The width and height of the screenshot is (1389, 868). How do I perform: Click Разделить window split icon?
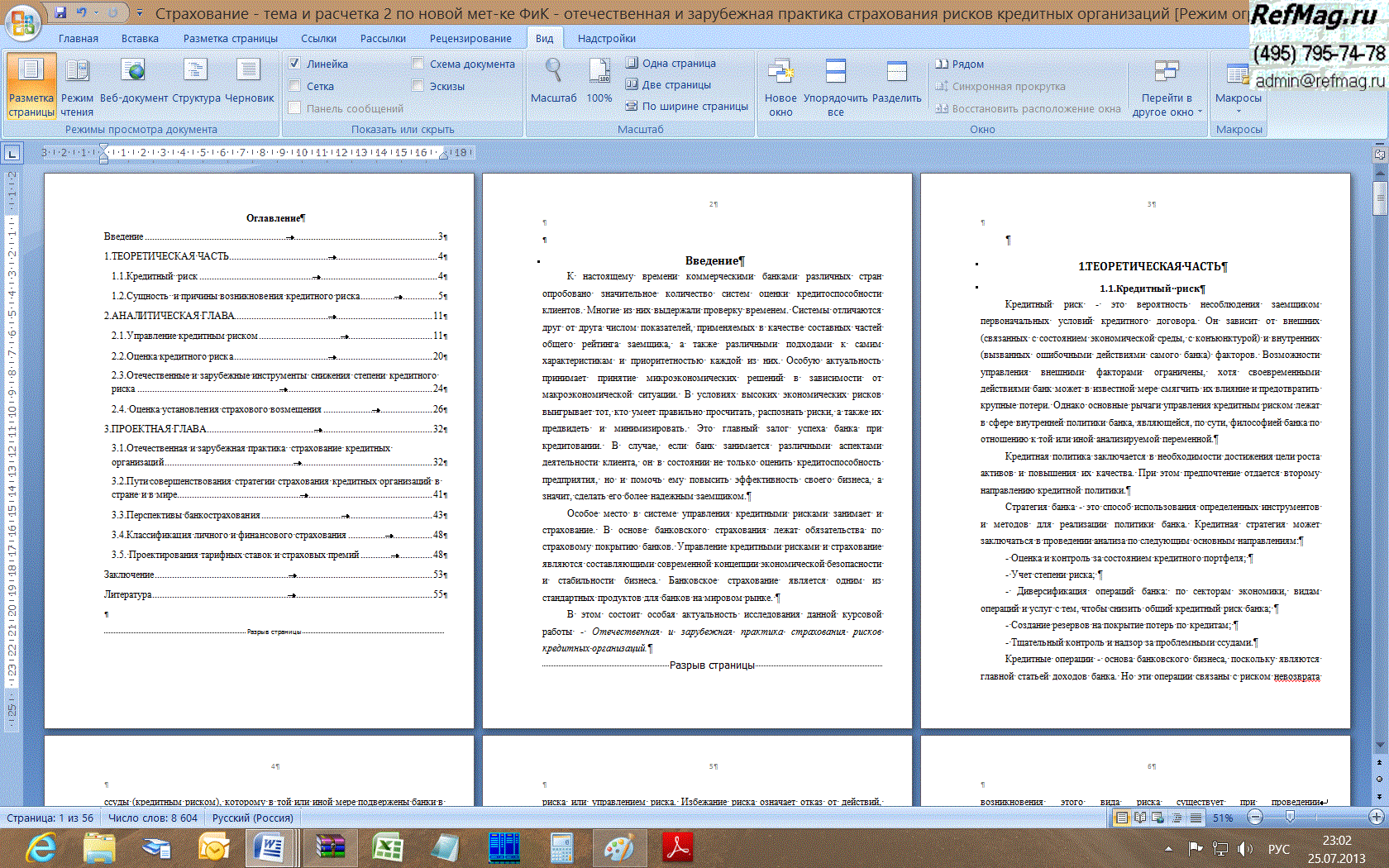[x=896, y=81]
